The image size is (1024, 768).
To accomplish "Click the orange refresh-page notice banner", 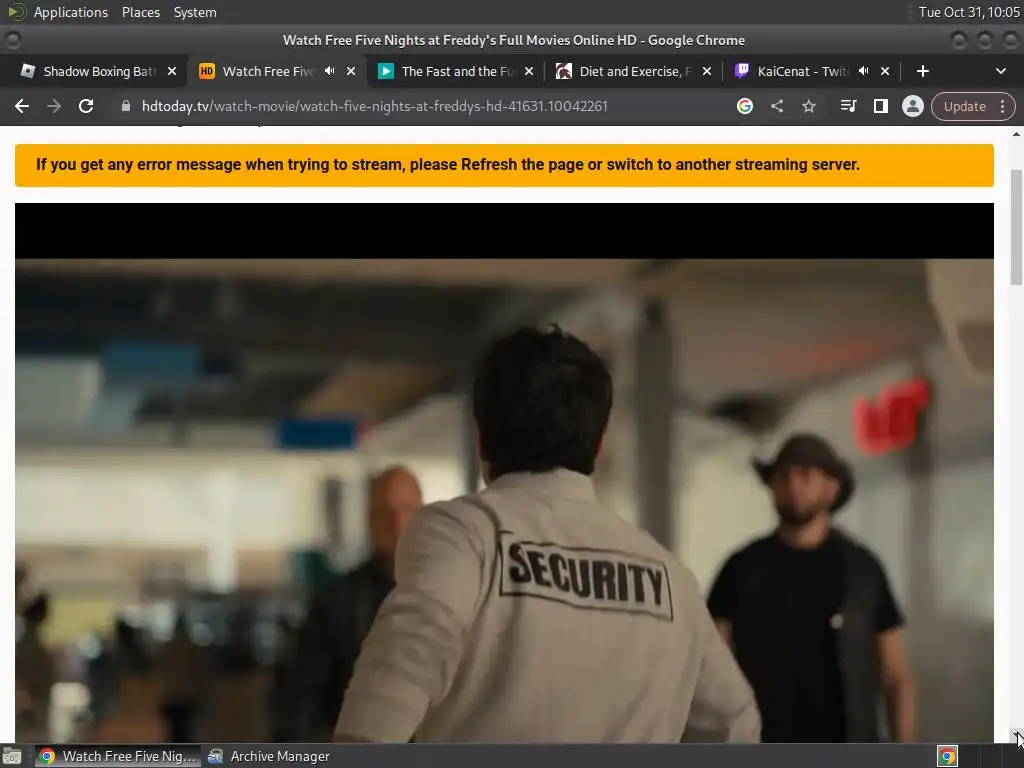I will pos(504,165).
